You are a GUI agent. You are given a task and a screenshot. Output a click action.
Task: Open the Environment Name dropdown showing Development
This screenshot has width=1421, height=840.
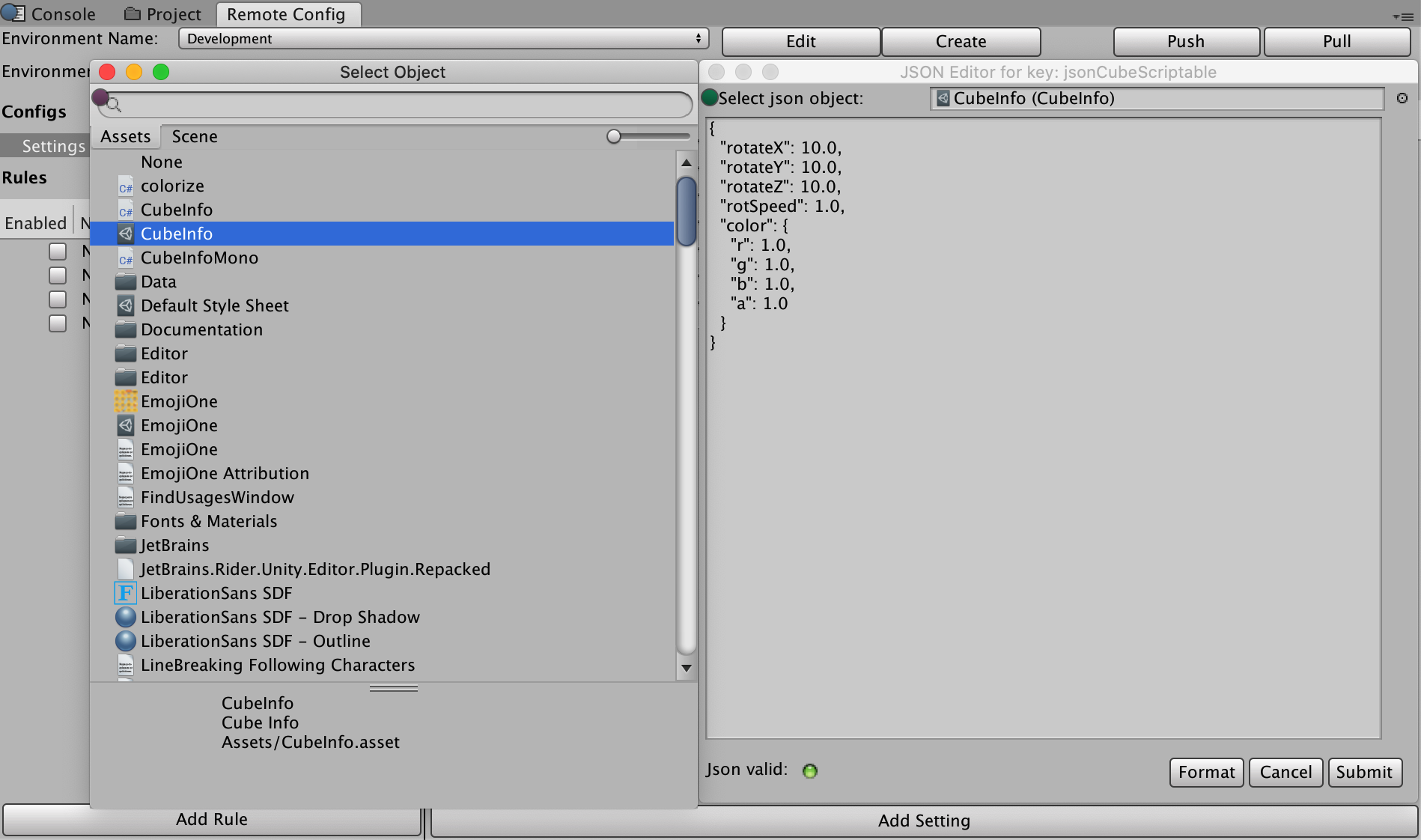coord(443,39)
